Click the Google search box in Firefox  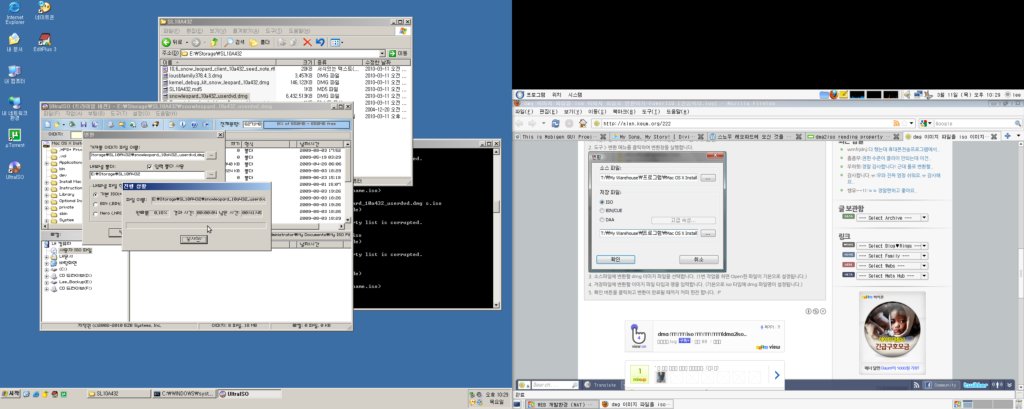click(x=968, y=123)
